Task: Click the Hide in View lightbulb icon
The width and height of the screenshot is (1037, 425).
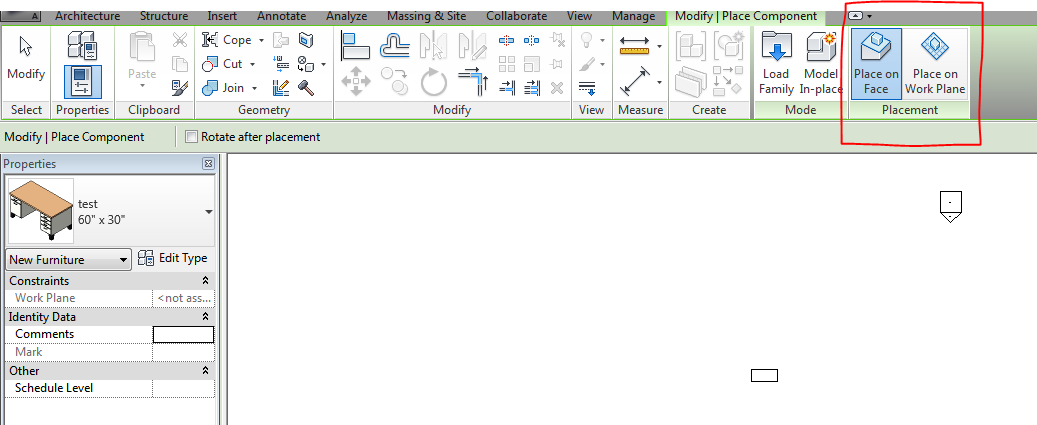Action: click(x=587, y=40)
